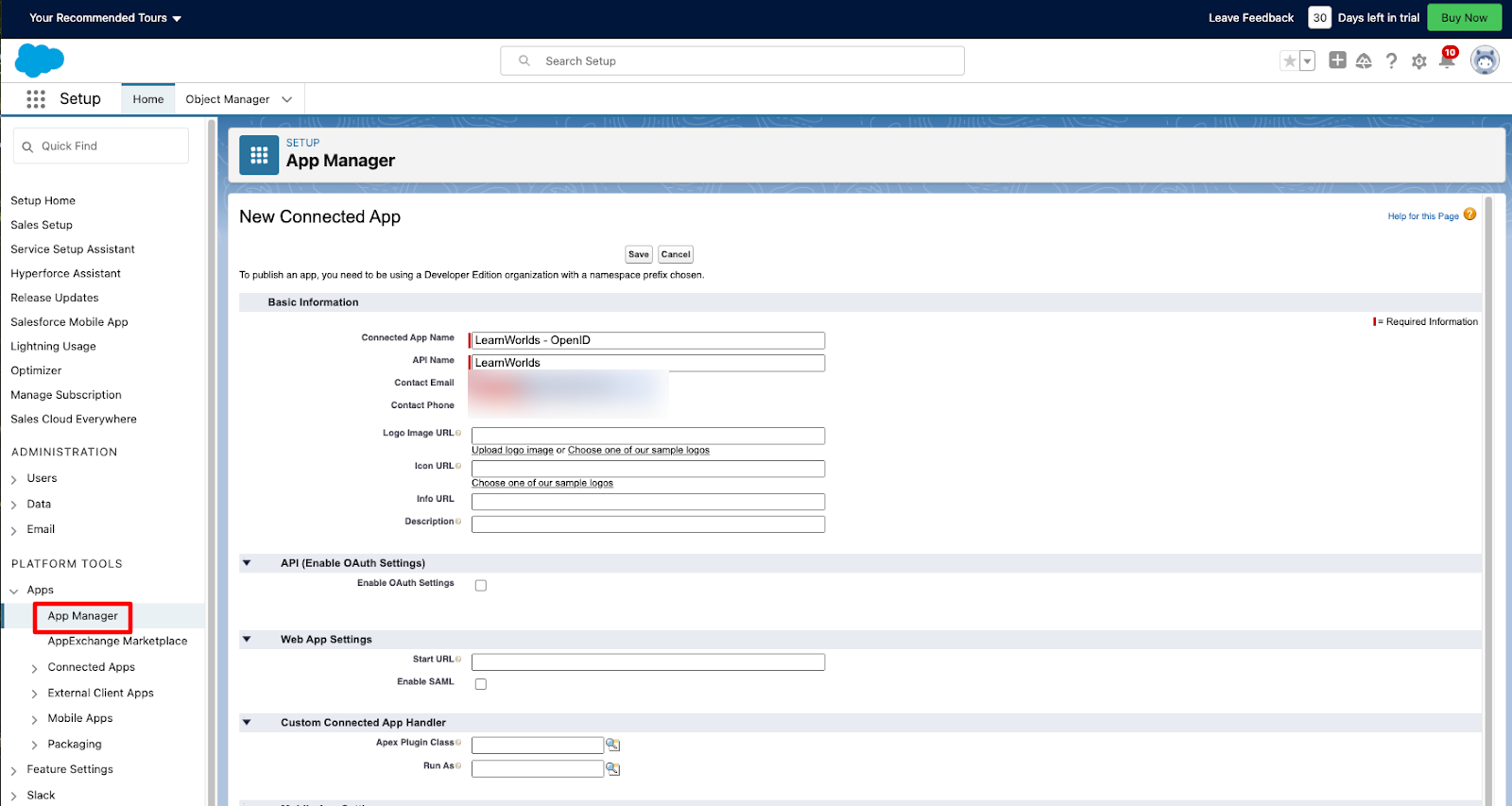Image resolution: width=1512 pixels, height=806 pixels.
Task: Expand the Packaging node
Action: [x=35, y=745]
